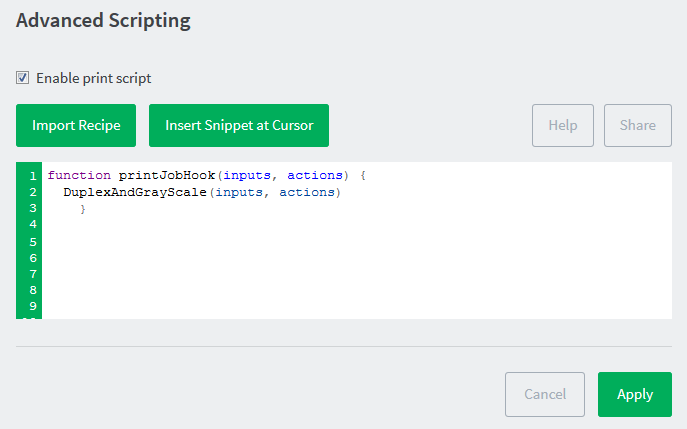The width and height of the screenshot is (687, 429).
Task: Click "DuplexAndGrayScale" on line 2
Action: tap(135, 192)
